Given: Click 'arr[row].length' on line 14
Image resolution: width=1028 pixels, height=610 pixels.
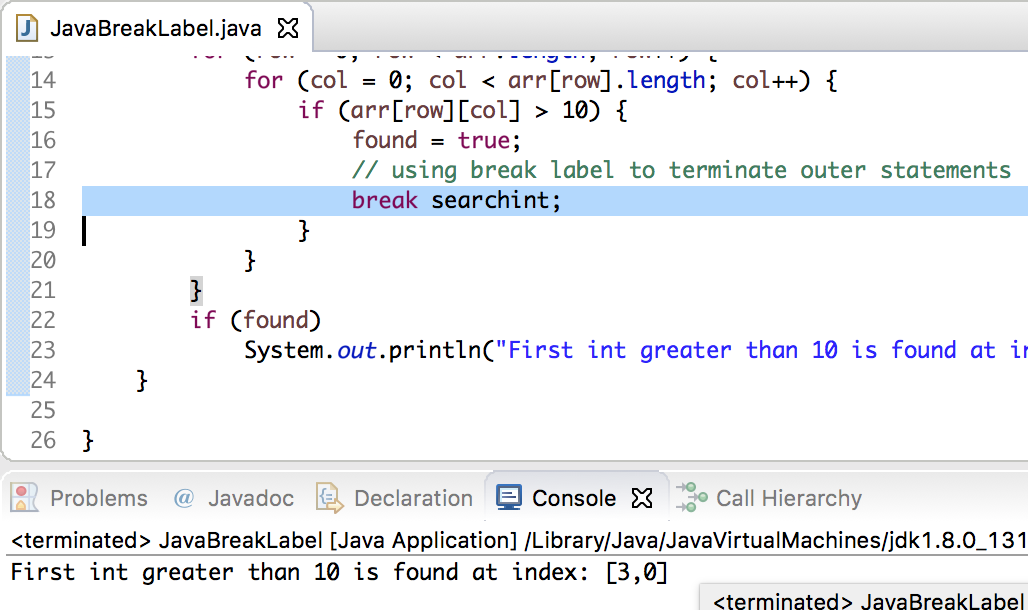Looking at the screenshot, I should click(x=606, y=80).
